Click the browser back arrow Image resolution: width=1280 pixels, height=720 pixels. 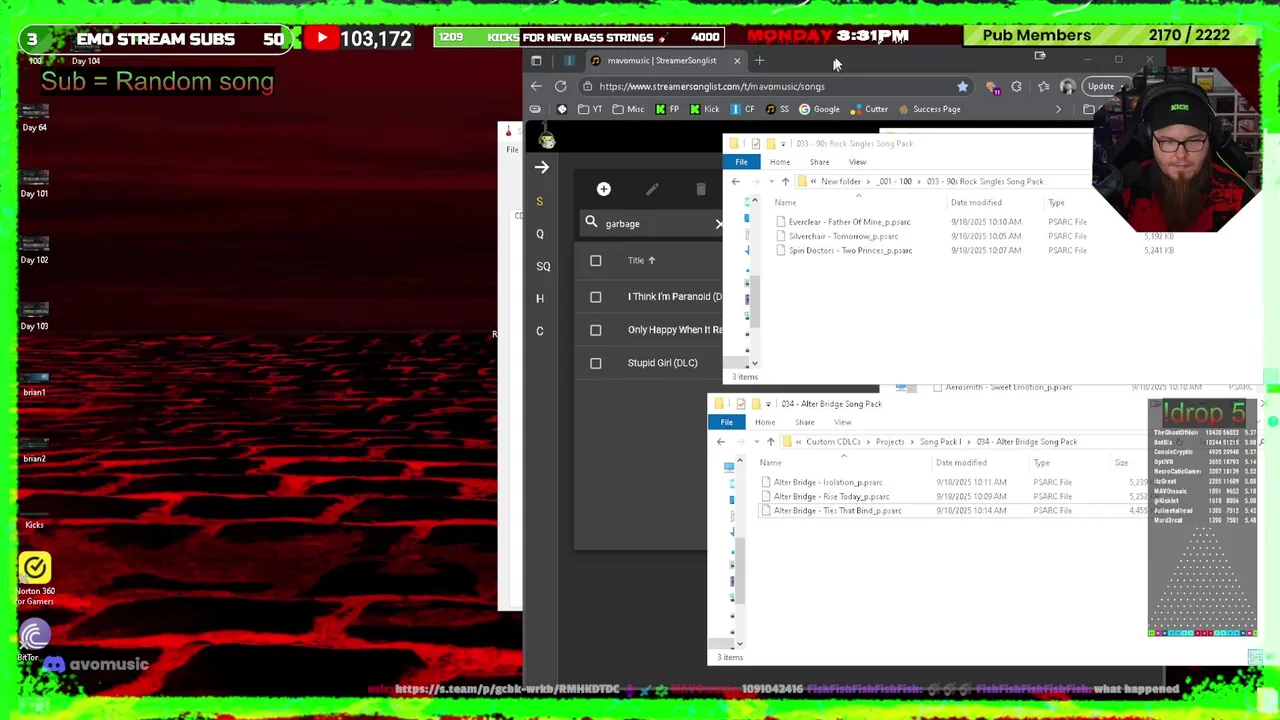pyautogui.click(x=536, y=86)
